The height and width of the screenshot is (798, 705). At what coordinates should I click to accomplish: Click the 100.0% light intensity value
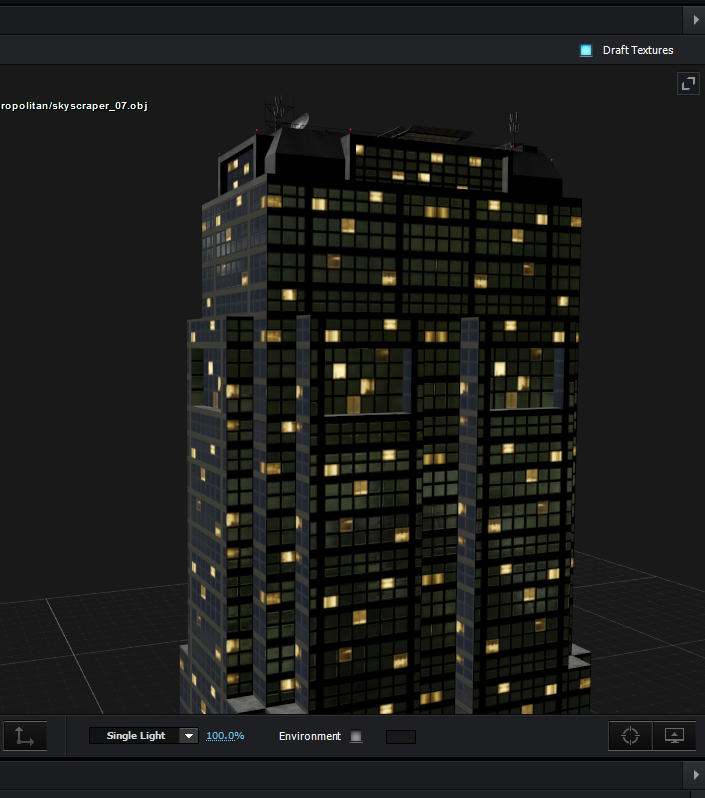(225, 736)
